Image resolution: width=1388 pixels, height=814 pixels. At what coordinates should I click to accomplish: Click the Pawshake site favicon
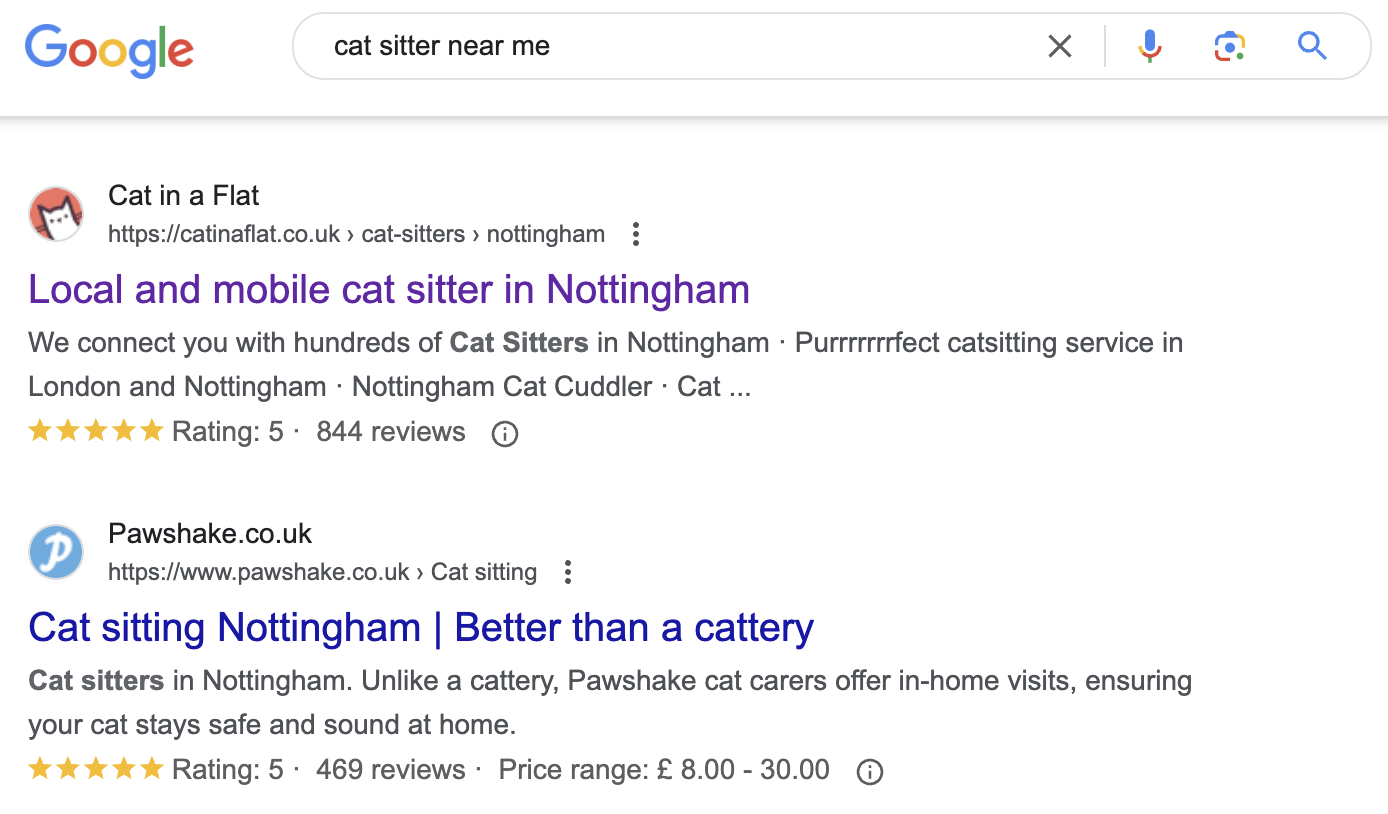[56, 552]
